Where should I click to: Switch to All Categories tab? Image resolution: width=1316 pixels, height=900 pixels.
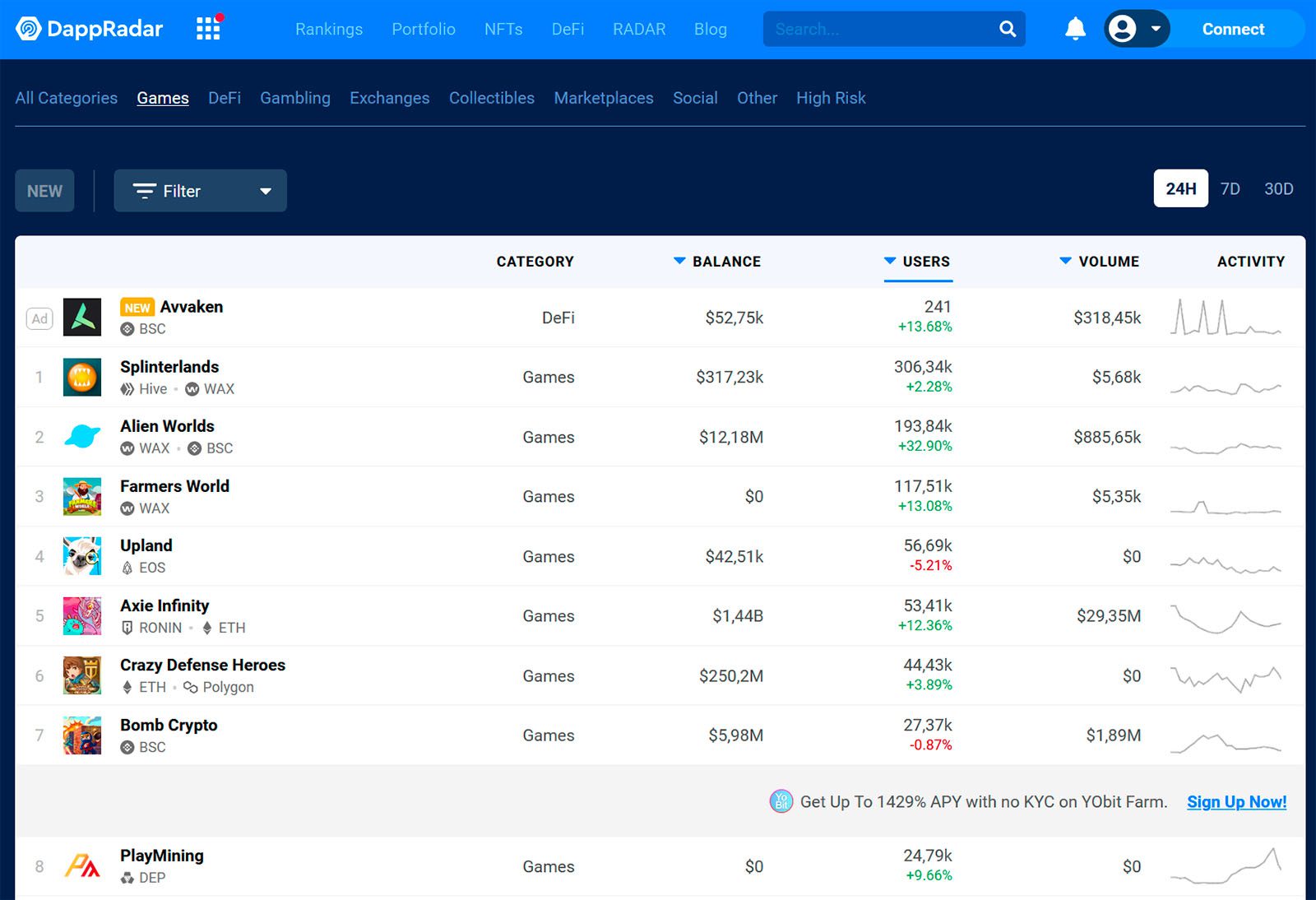point(67,98)
